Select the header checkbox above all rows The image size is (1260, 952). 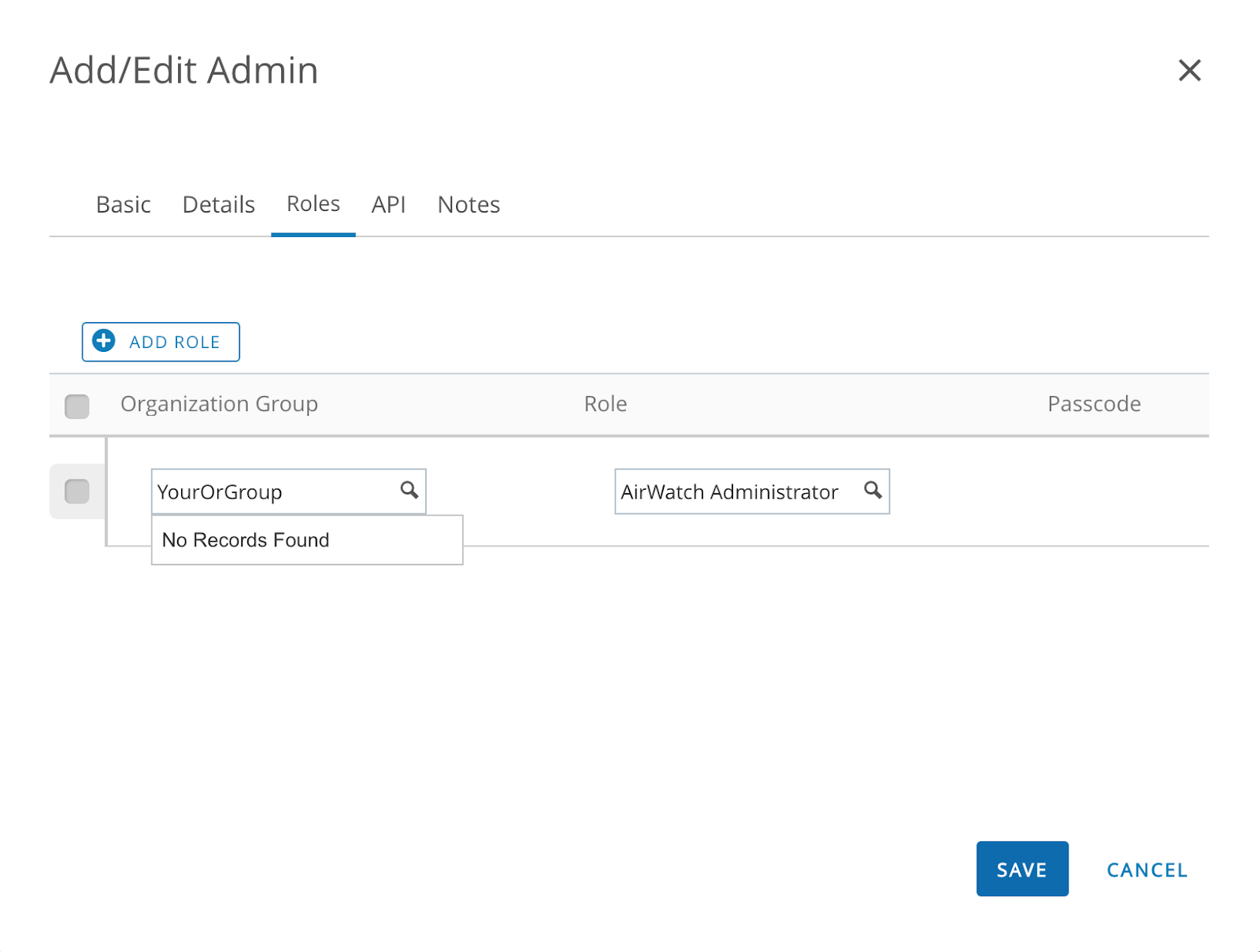click(x=76, y=404)
